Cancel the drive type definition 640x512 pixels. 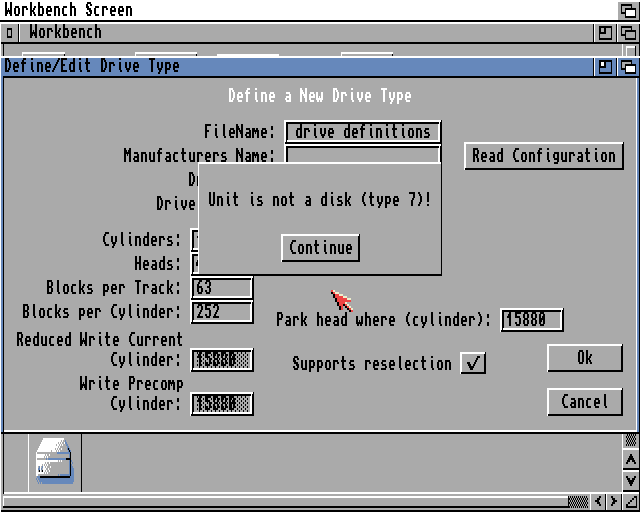585,402
